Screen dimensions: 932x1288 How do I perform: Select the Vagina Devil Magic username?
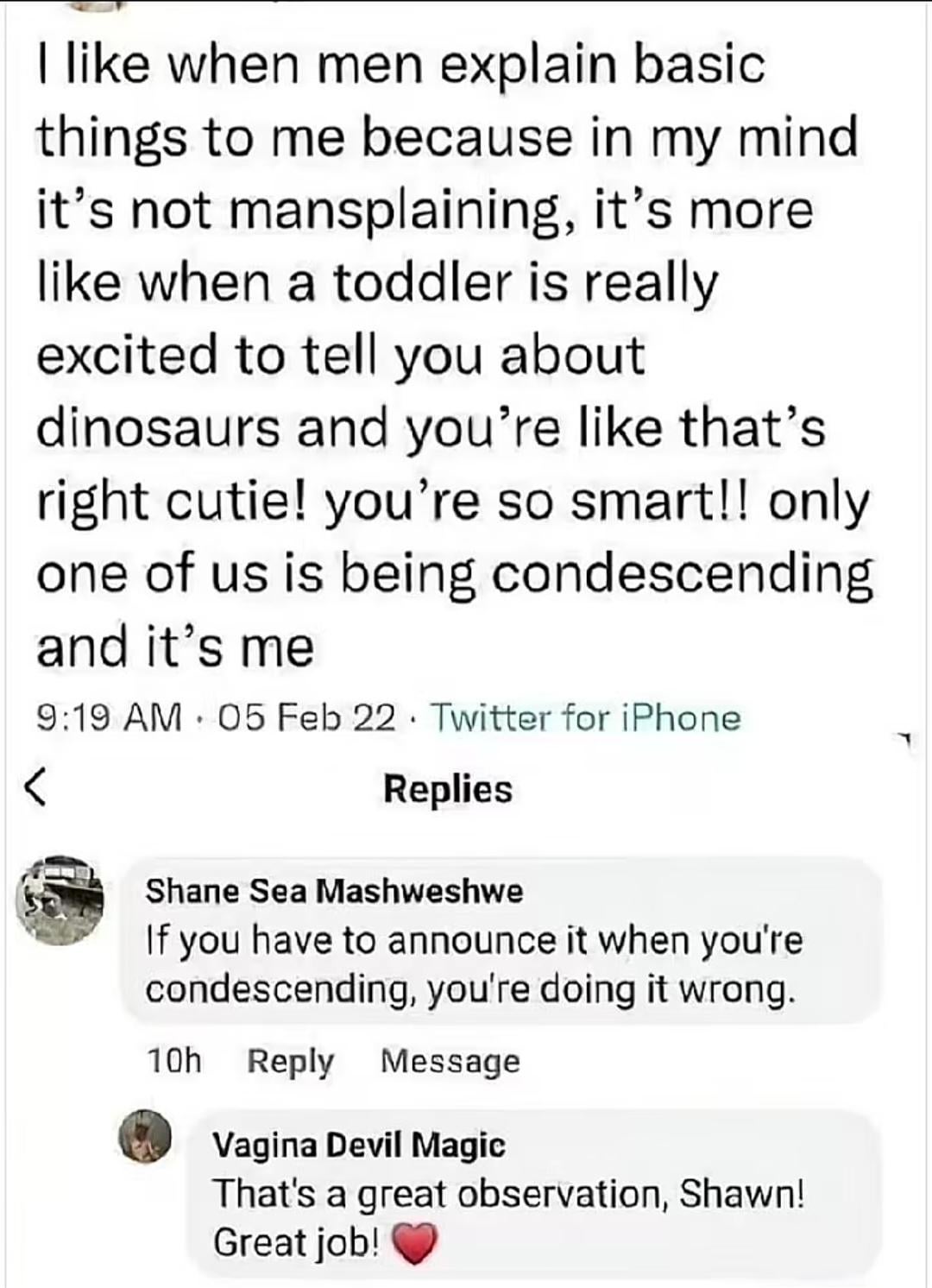(x=359, y=1145)
